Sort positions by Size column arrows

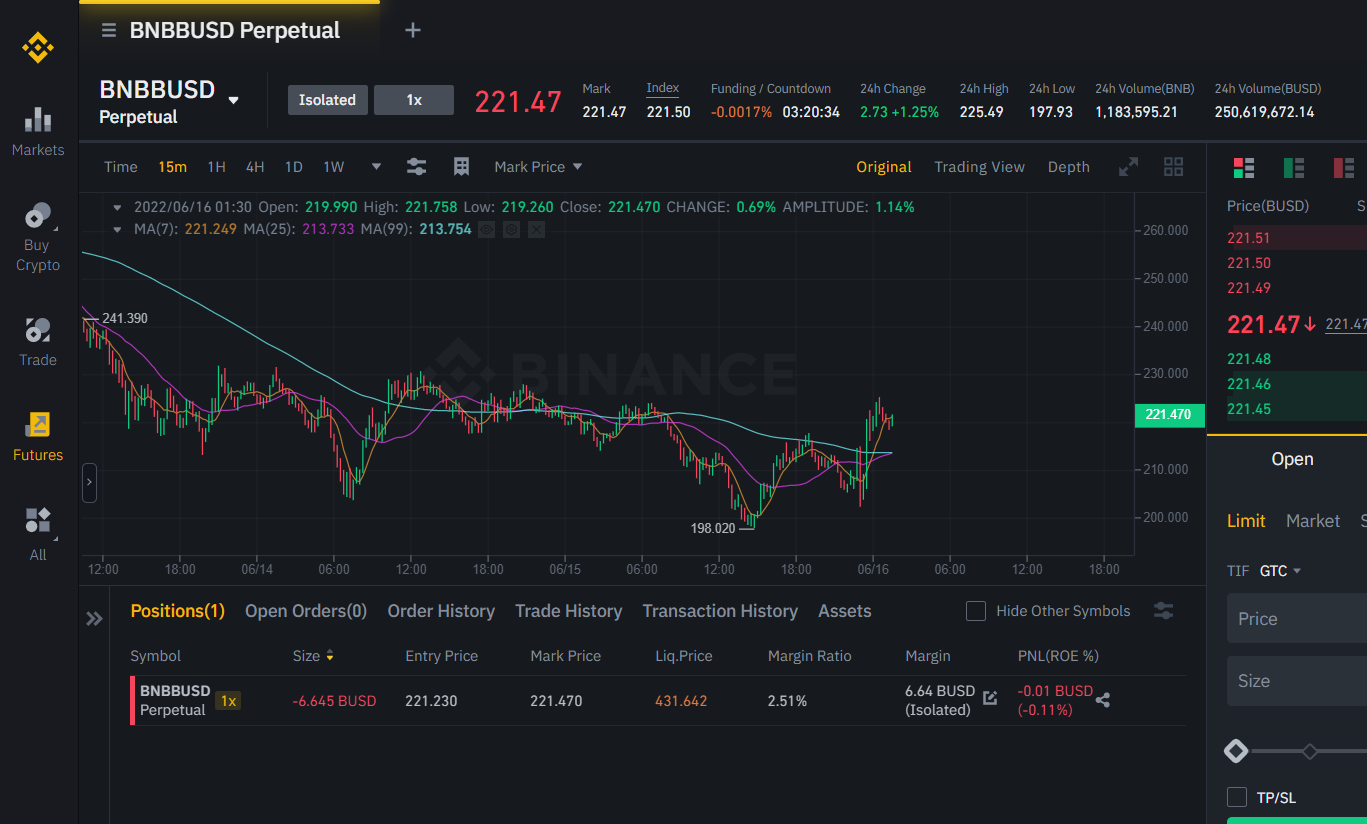pyautogui.click(x=330, y=656)
